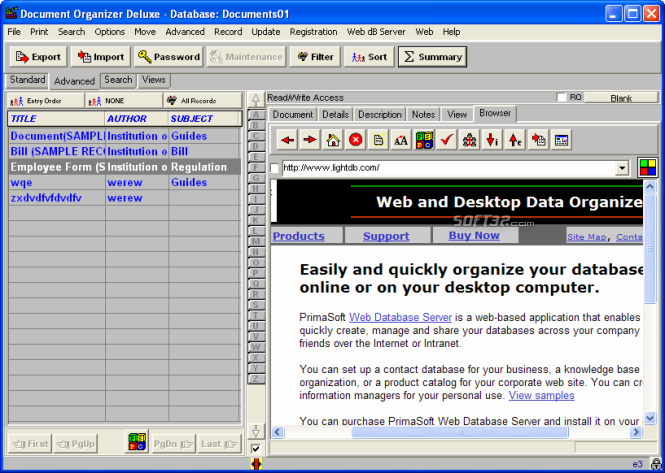Click the lock icon in status bar
The height and width of the screenshot is (473, 665).
656,465
